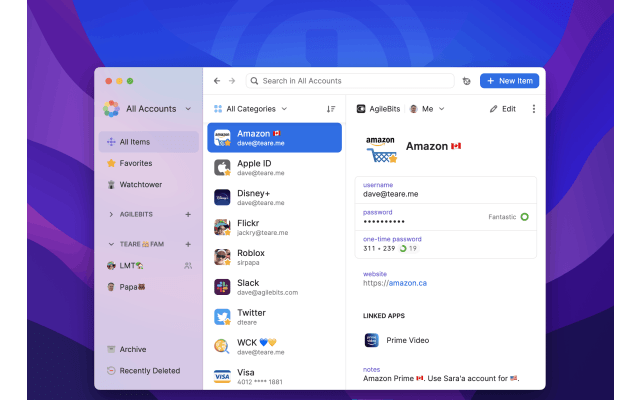Click the Search in All Accounts field
This screenshot has width=640, height=400.
click(x=350, y=81)
